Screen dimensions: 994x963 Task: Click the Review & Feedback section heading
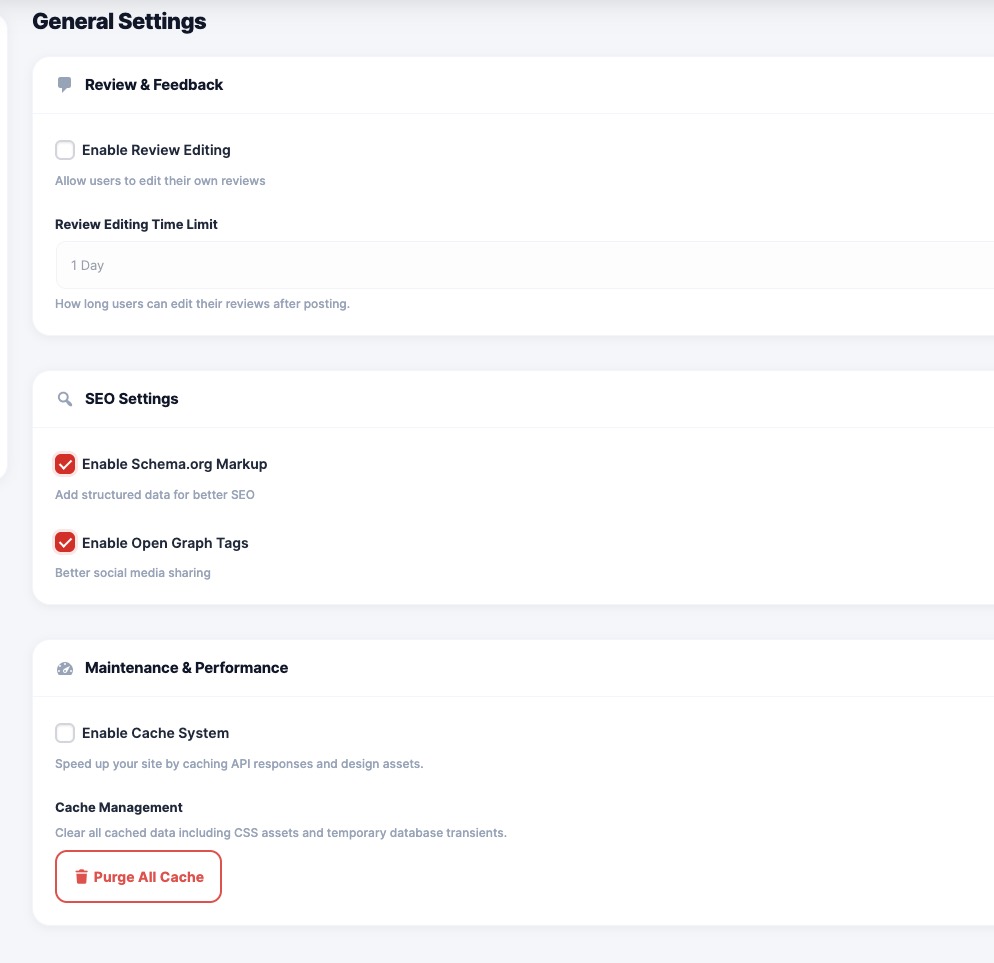pos(154,85)
